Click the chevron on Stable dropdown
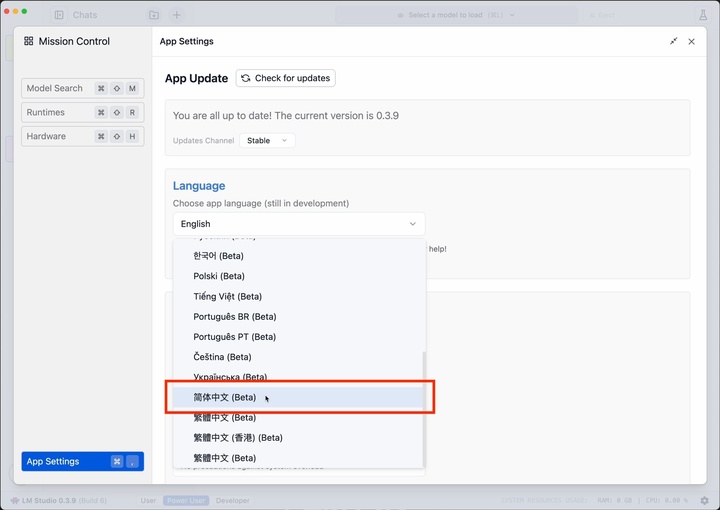The height and width of the screenshot is (510, 720). [x=284, y=140]
